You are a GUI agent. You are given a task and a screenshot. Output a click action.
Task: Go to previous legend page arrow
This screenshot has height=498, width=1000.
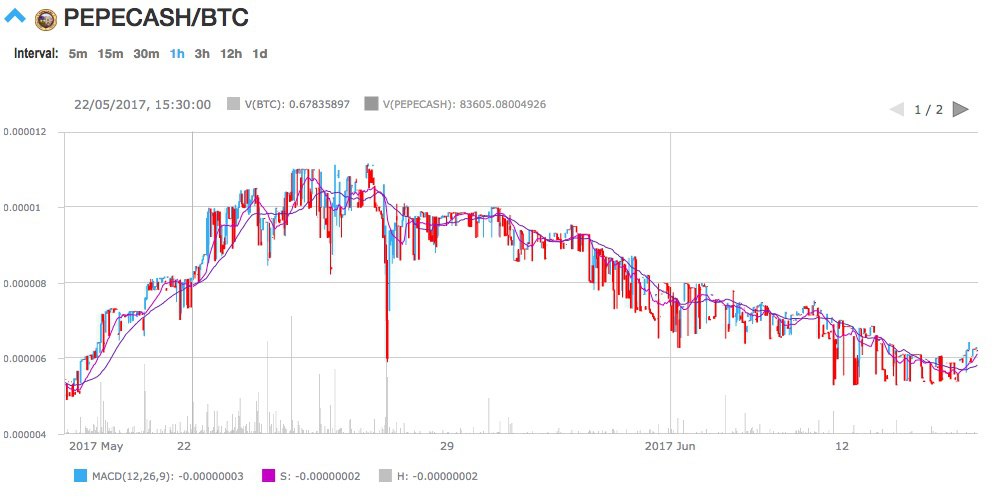pyautogui.click(x=897, y=110)
